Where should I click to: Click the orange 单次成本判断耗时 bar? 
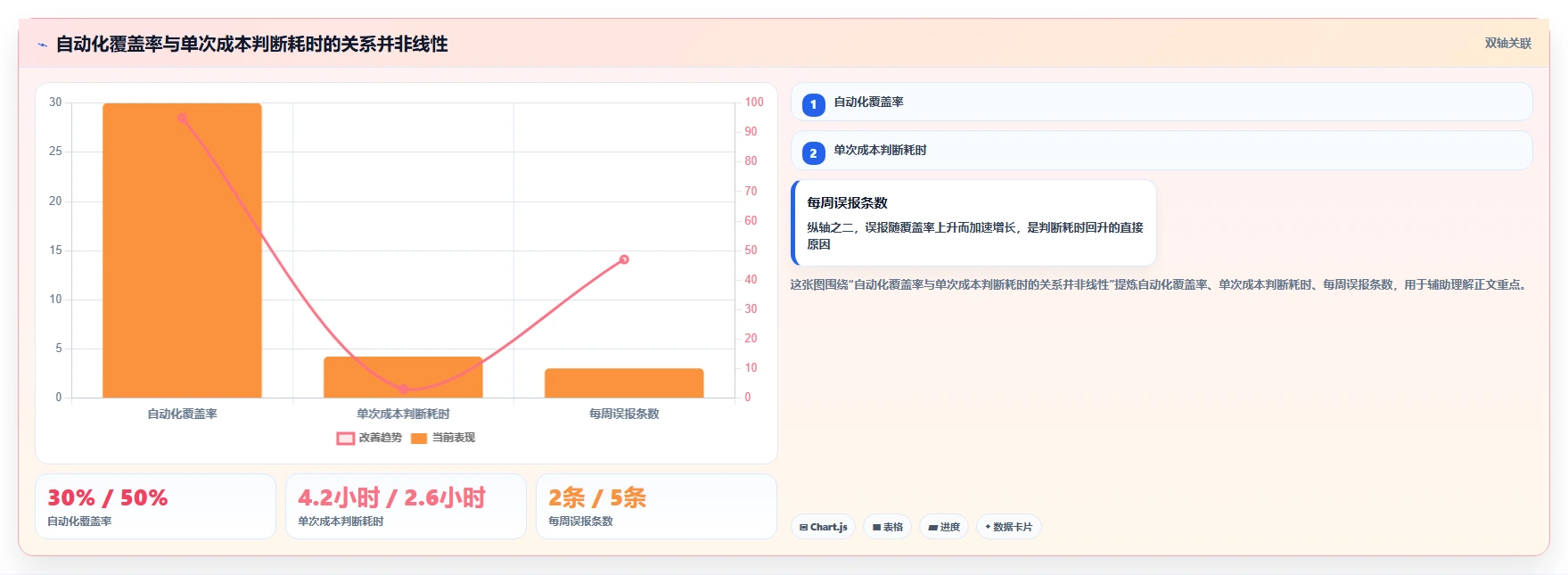(x=403, y=377)
